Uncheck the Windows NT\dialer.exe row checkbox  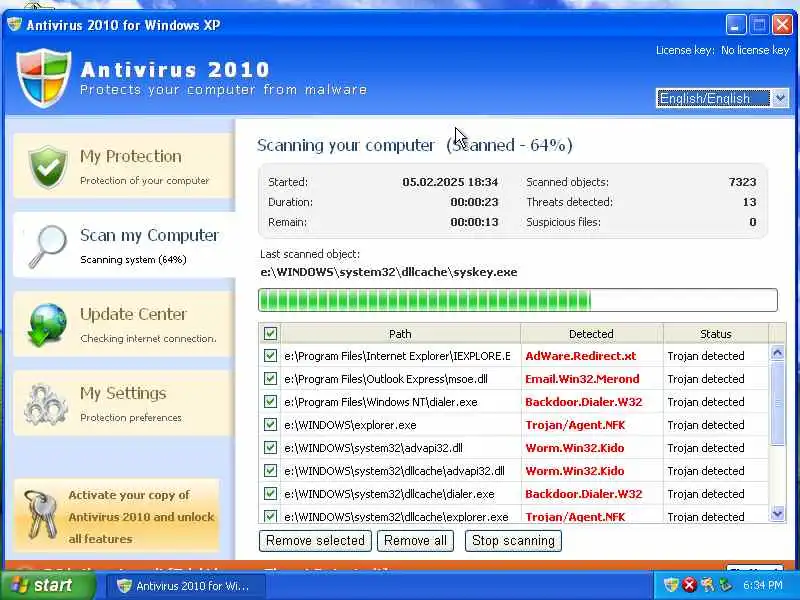coord(270,402)
